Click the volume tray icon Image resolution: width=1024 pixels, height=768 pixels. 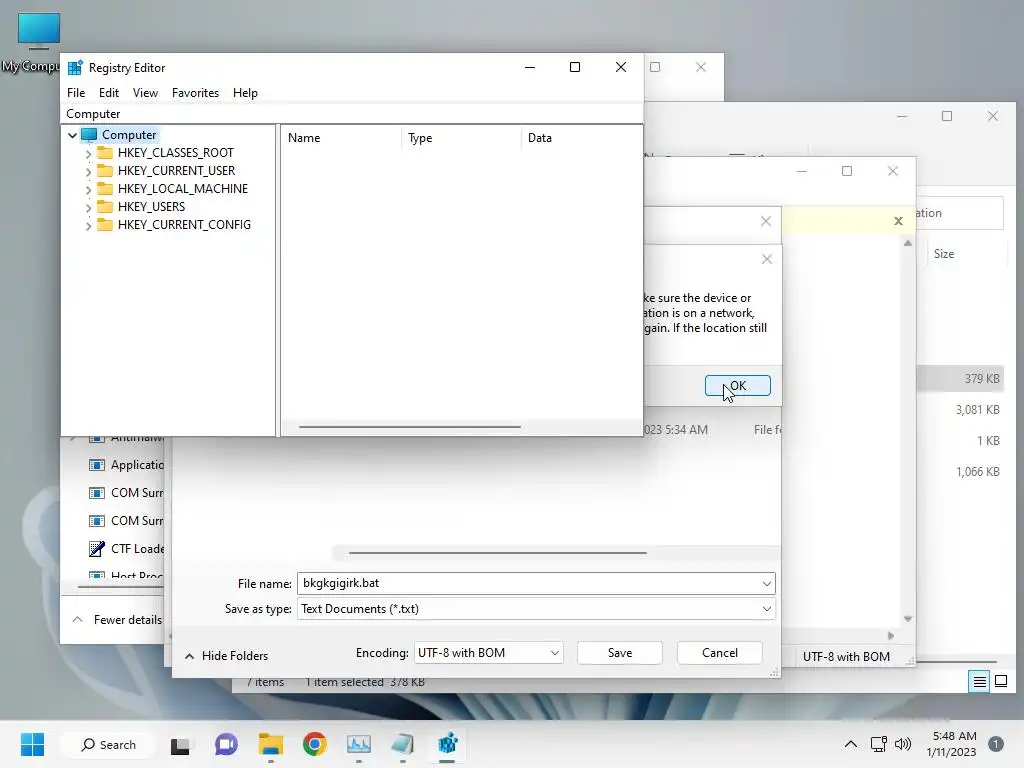pos(903,744)
